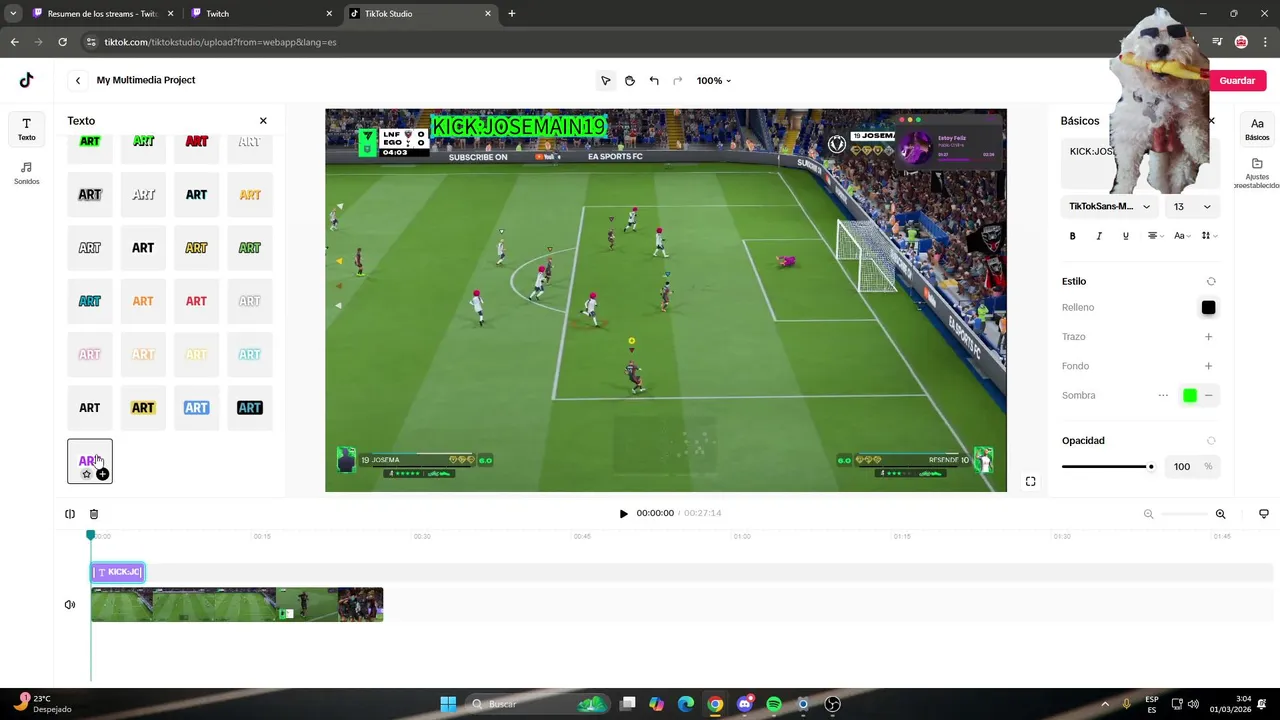1280x720 pixels.
Task: Open the Windows Start menu
Action: click(x=448, y=704)
